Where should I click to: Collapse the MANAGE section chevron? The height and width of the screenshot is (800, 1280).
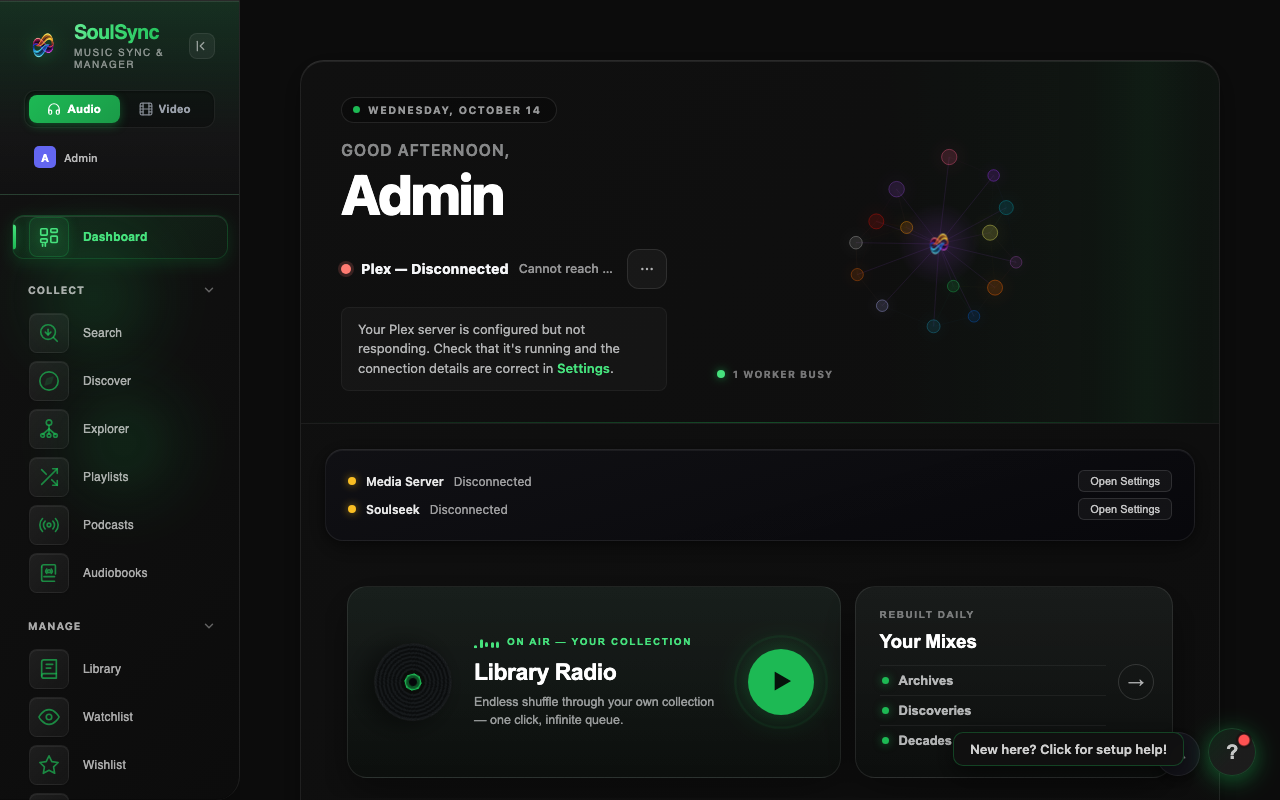(x=209, y=626)
